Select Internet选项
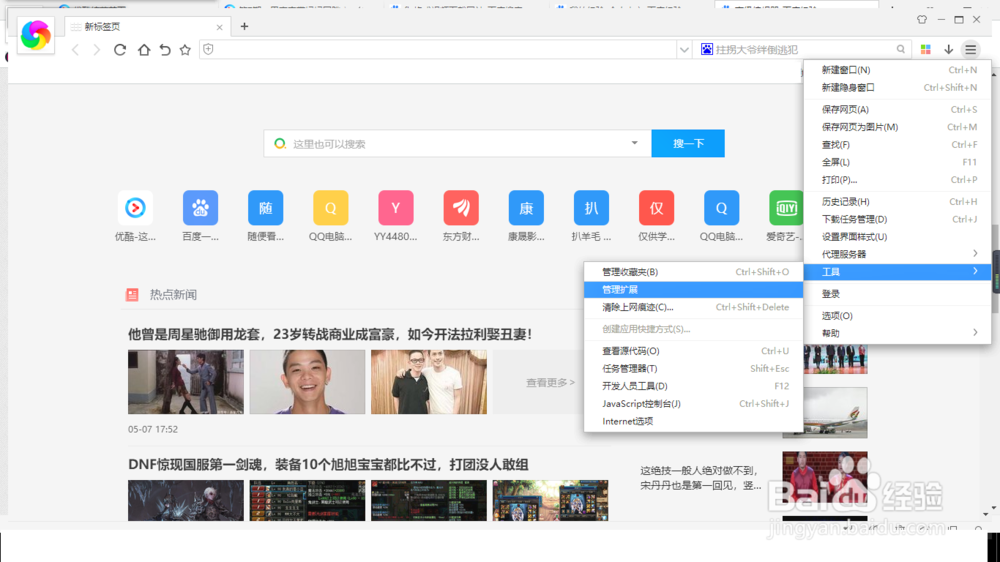 click(x=693, y=421)
